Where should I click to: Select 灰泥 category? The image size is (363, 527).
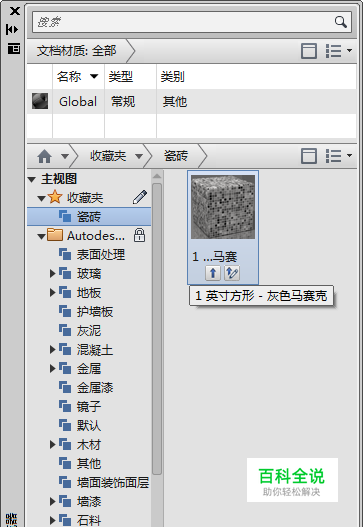80,330
